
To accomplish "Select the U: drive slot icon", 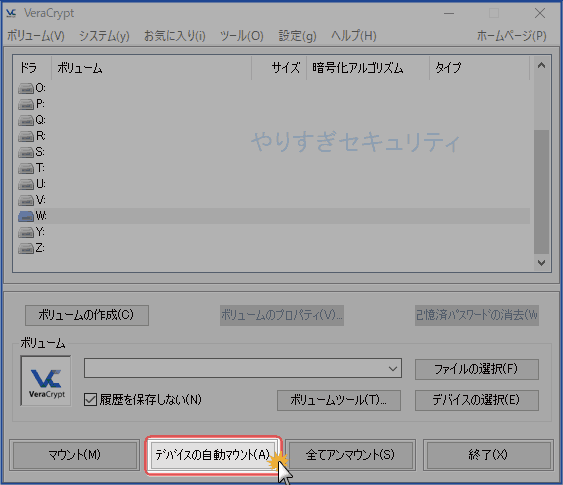I will click(26, 184).
